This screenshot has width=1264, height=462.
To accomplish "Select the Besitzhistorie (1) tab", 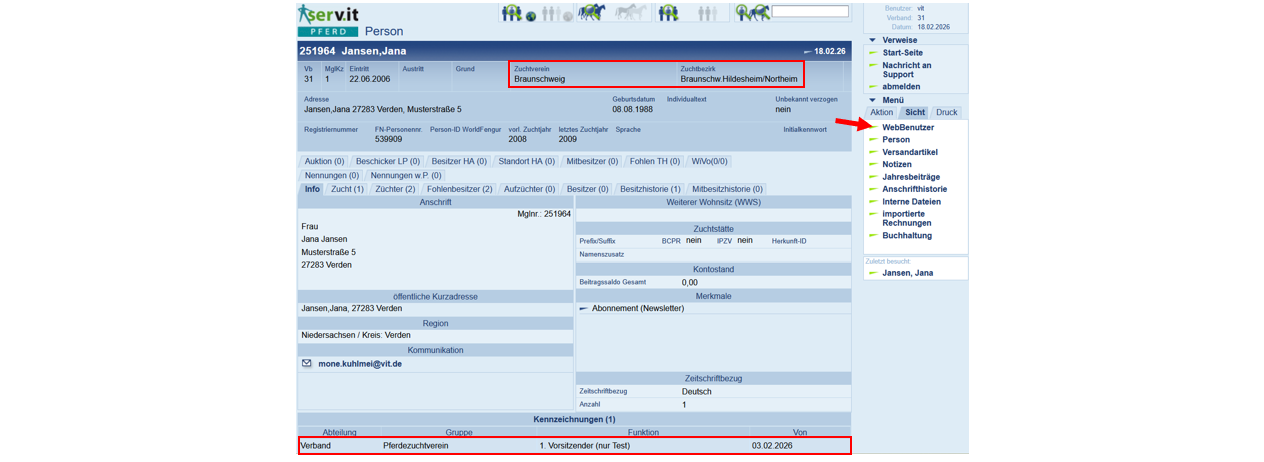I will tap(650, 189).
